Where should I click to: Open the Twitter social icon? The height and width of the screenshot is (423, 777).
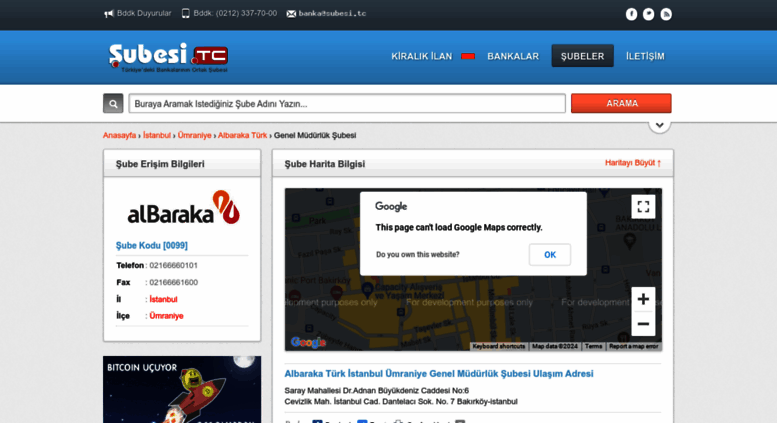click(x=648, y=14)
